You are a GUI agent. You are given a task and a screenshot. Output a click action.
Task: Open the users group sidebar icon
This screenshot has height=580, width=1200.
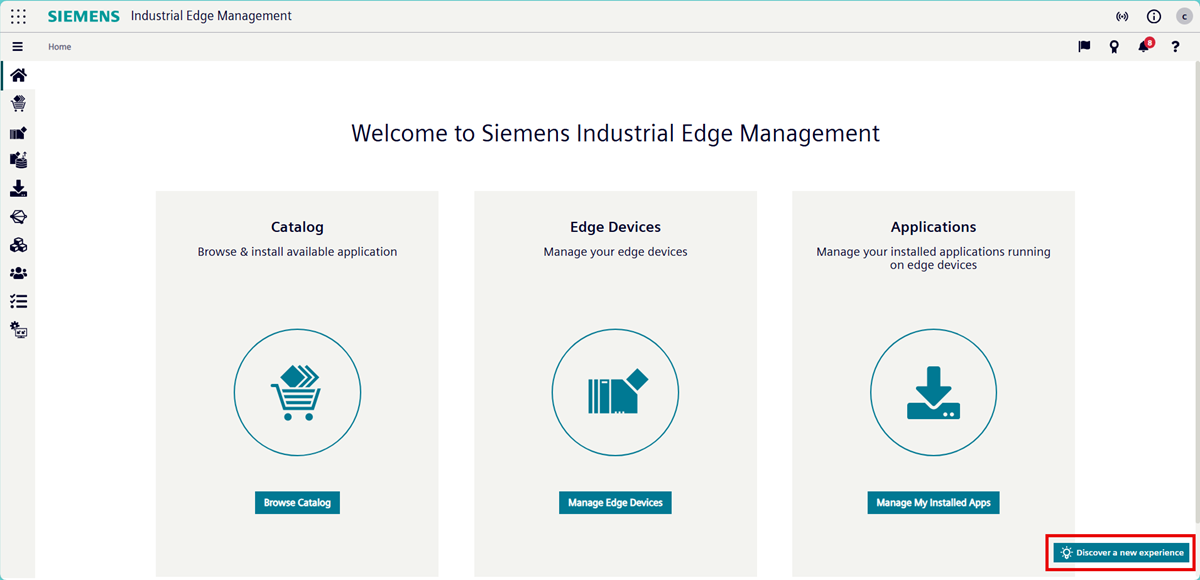pyautogui.click(x=18, y=273)
